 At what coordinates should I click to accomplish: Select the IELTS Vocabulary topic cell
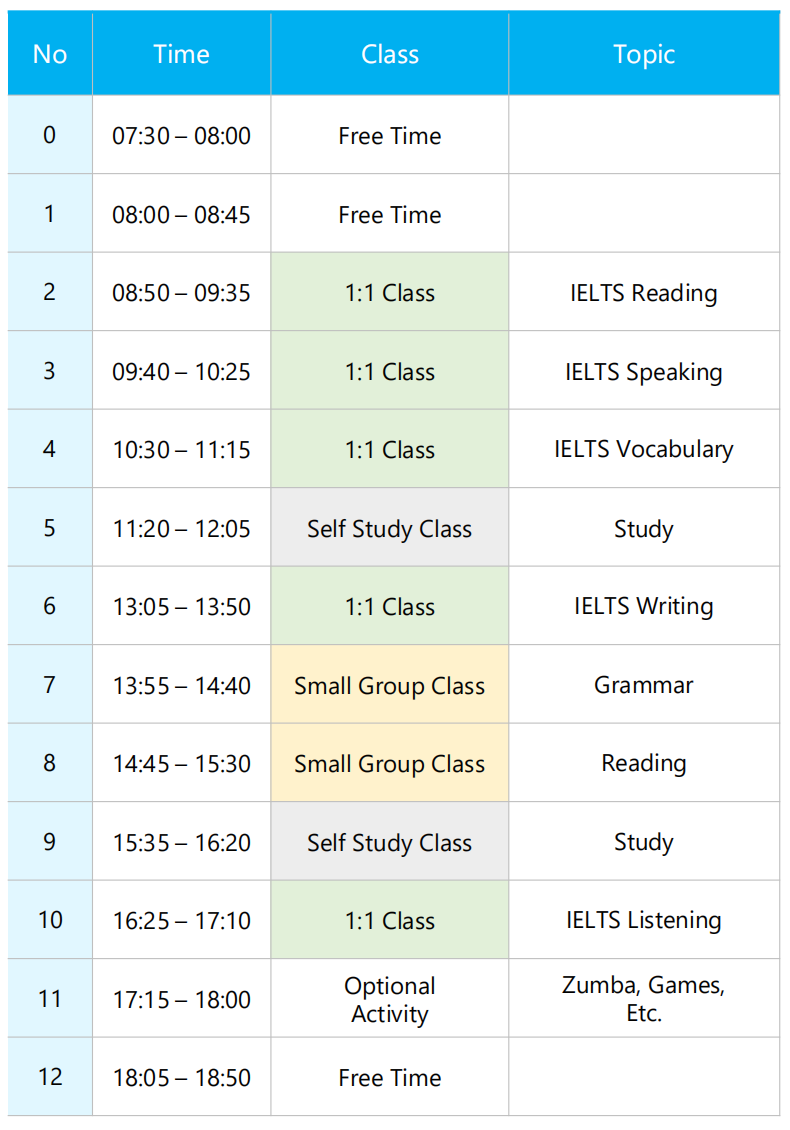pos(644,449)
